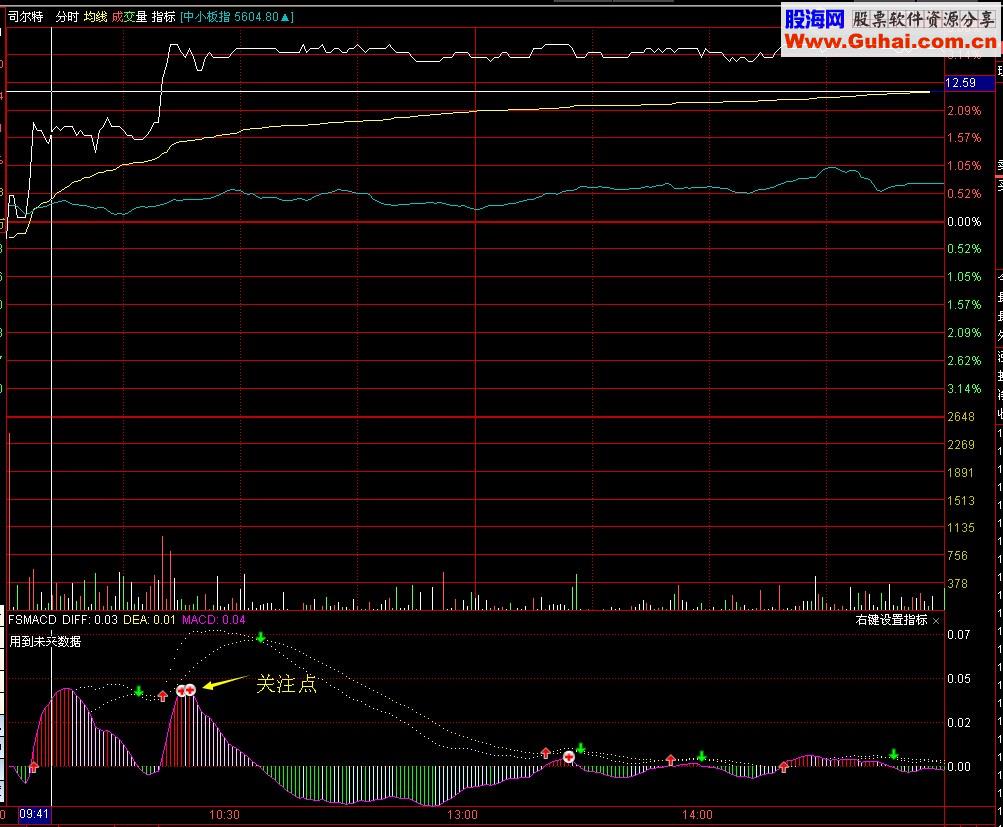Click the 用到未来数据 warning text

point(45,642)
